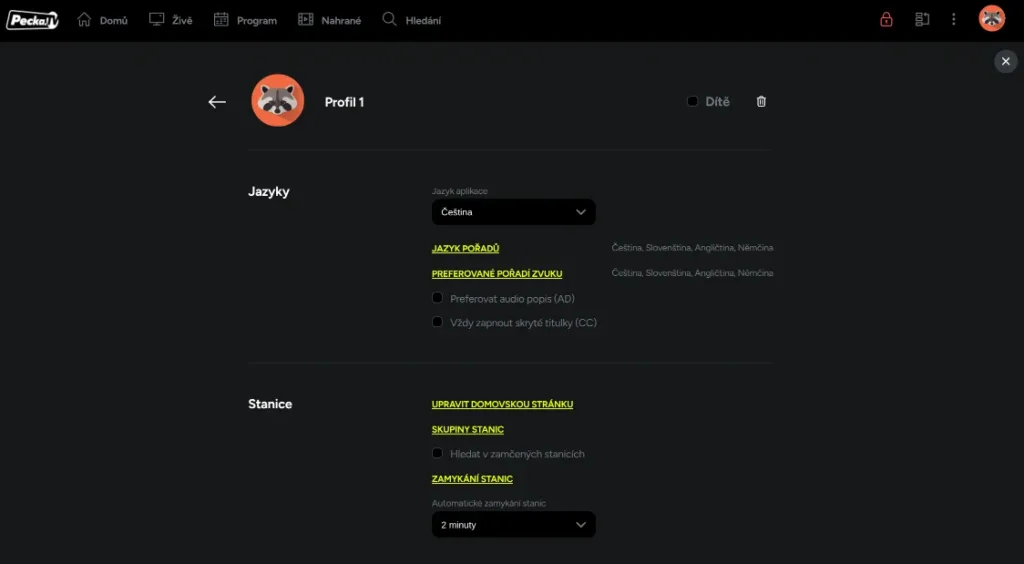Image resolution: width=1024 pixels, height=564 pixels.
Task: Delete profile with the trash icon
Action: [x=761, y=102]
